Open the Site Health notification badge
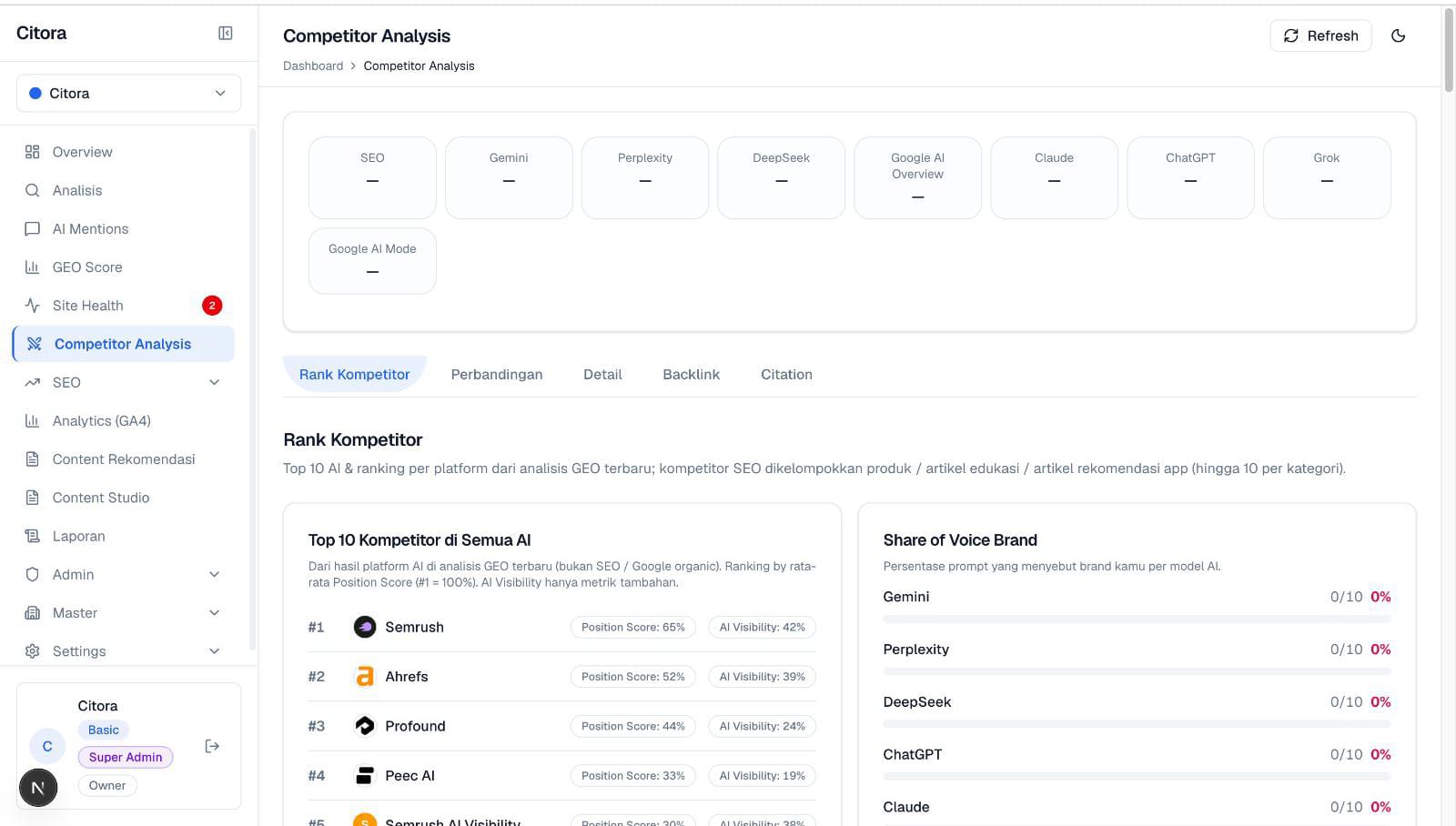The image size is (1456, 826). coord(212,306)
